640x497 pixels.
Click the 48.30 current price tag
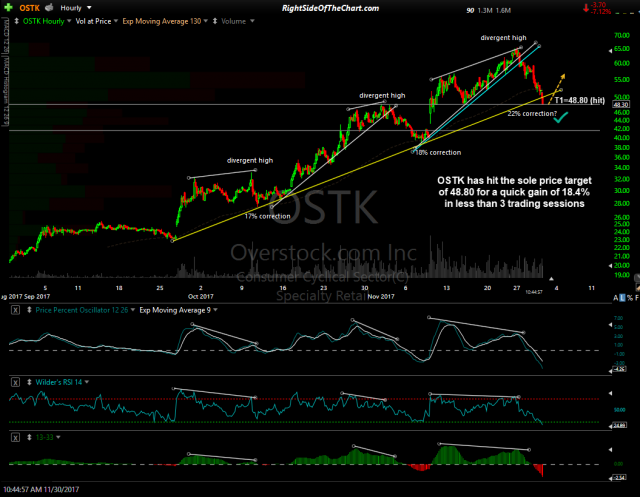point(621,105)
